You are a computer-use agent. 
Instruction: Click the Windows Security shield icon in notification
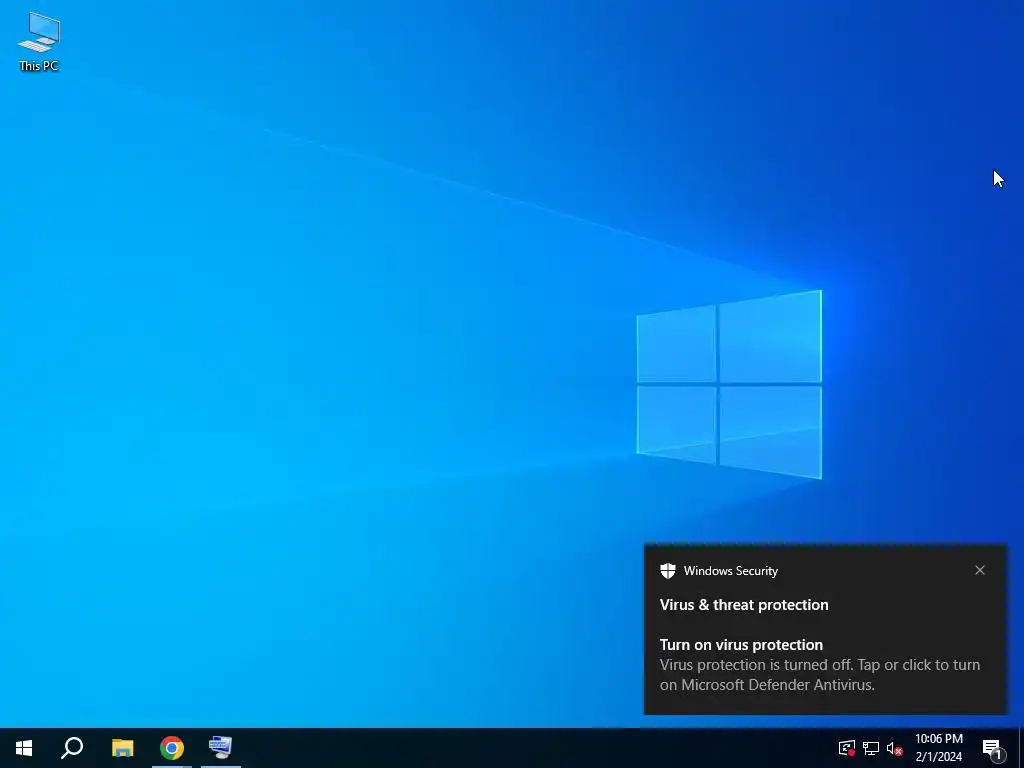[667, 571]
